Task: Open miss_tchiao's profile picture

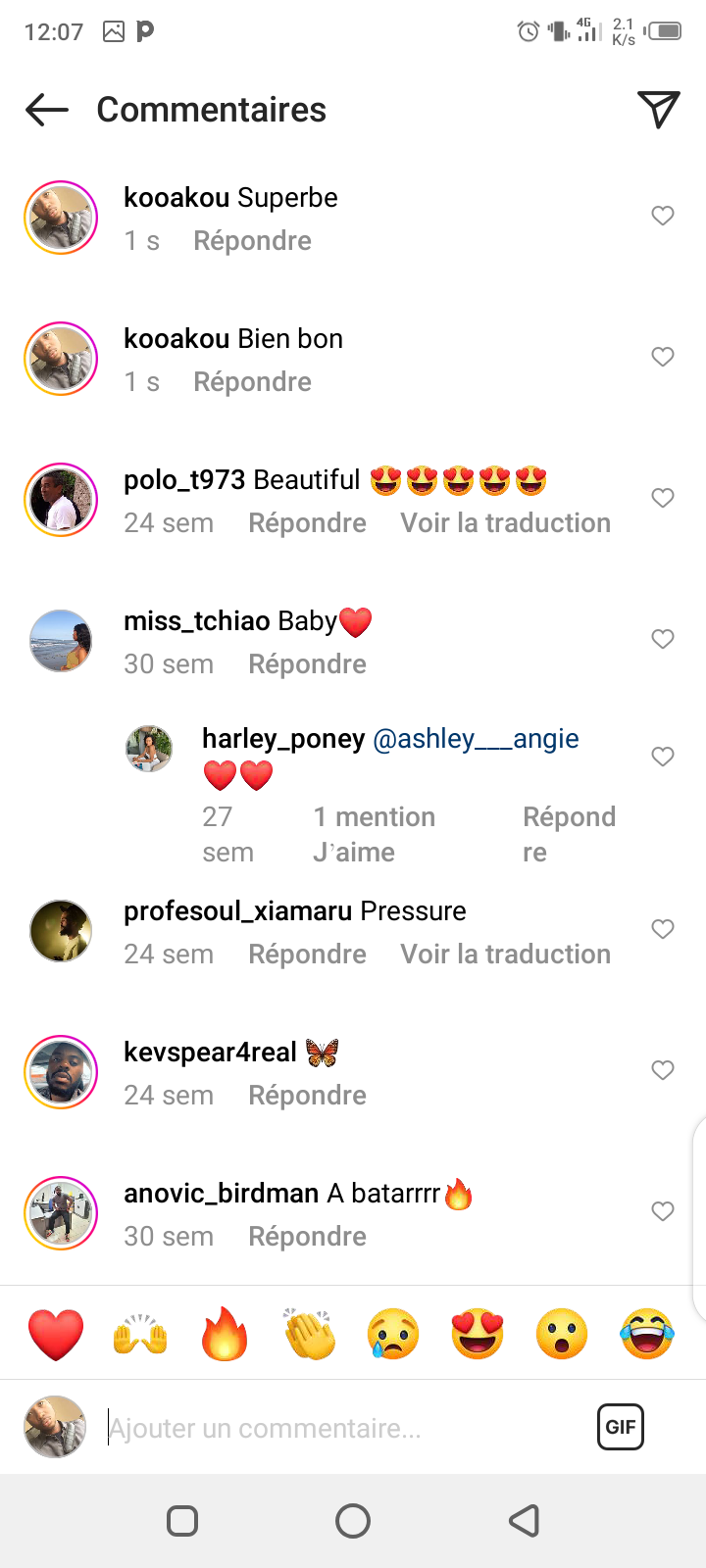Action: coord(61,641)
